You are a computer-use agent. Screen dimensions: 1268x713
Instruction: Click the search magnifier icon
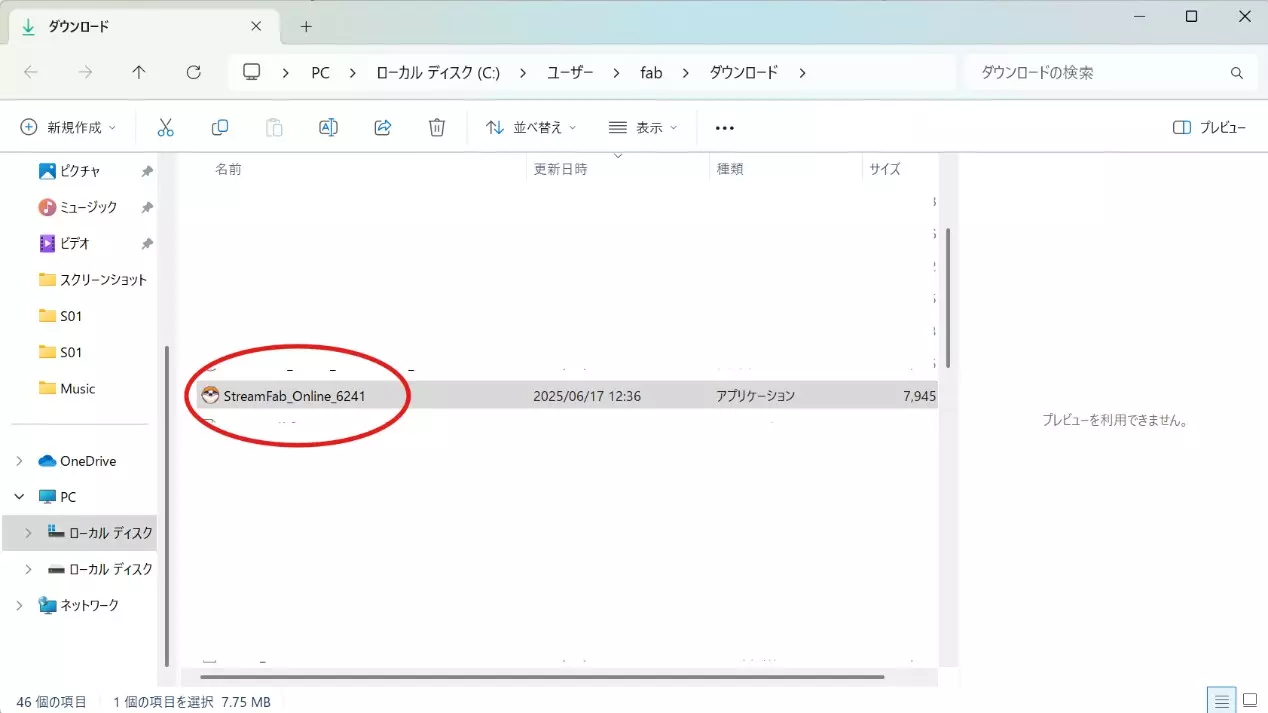tap(1237, 73)
